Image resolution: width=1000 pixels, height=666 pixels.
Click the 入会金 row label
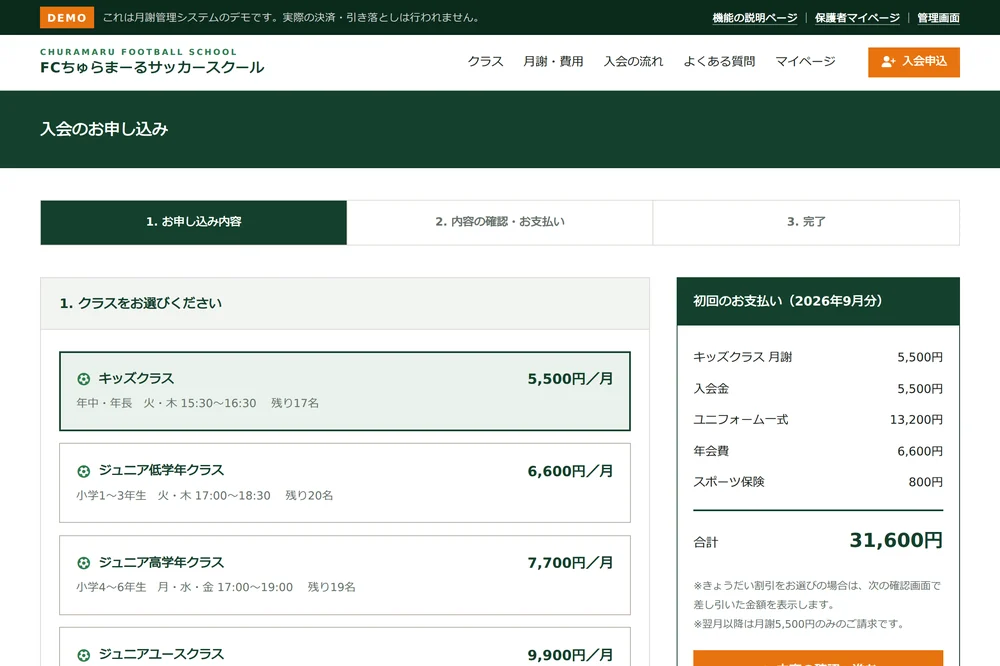pos(711,388)
